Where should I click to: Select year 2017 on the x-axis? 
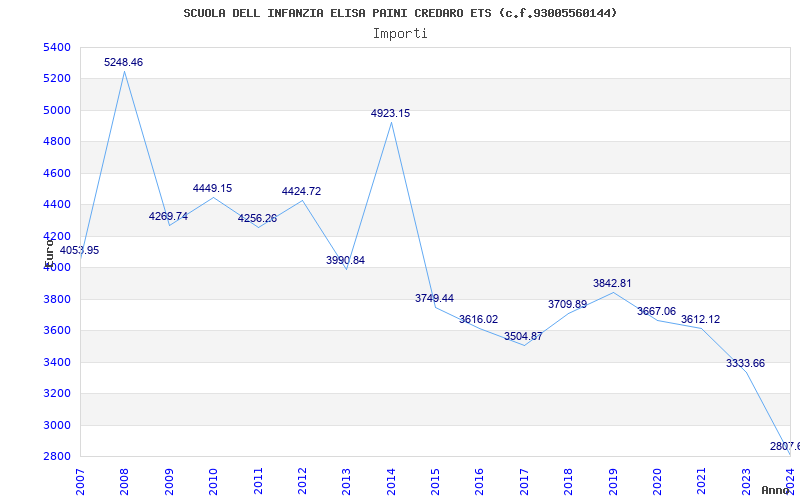point(524,482)
